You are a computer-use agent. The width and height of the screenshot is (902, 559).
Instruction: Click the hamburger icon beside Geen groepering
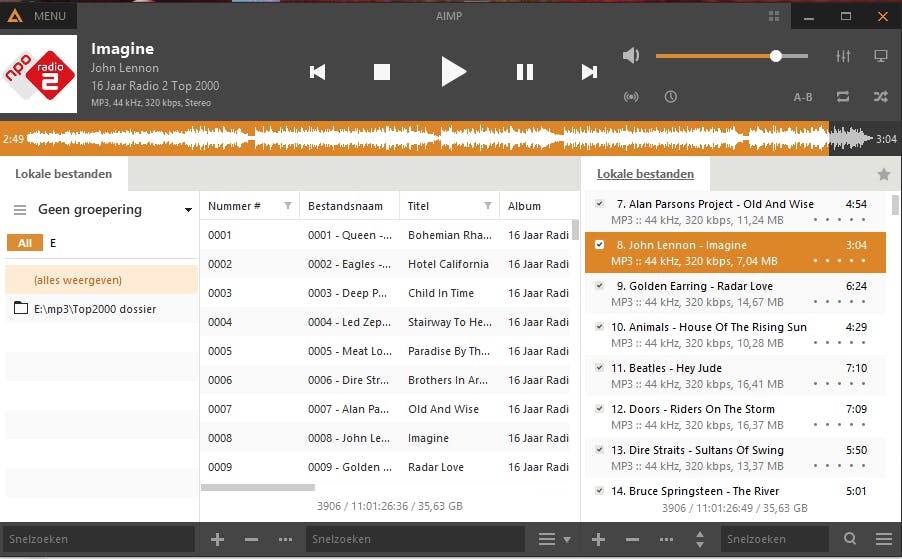click(20, 210)
